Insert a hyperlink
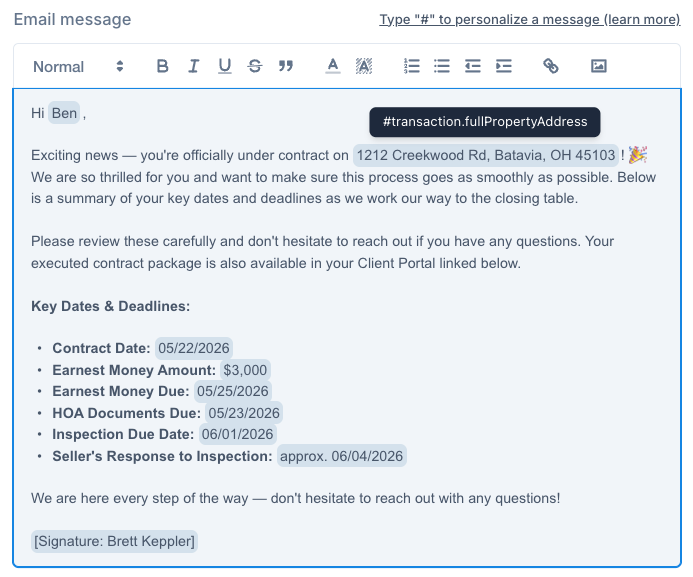The image size is (693, 577). pos(551,66)
